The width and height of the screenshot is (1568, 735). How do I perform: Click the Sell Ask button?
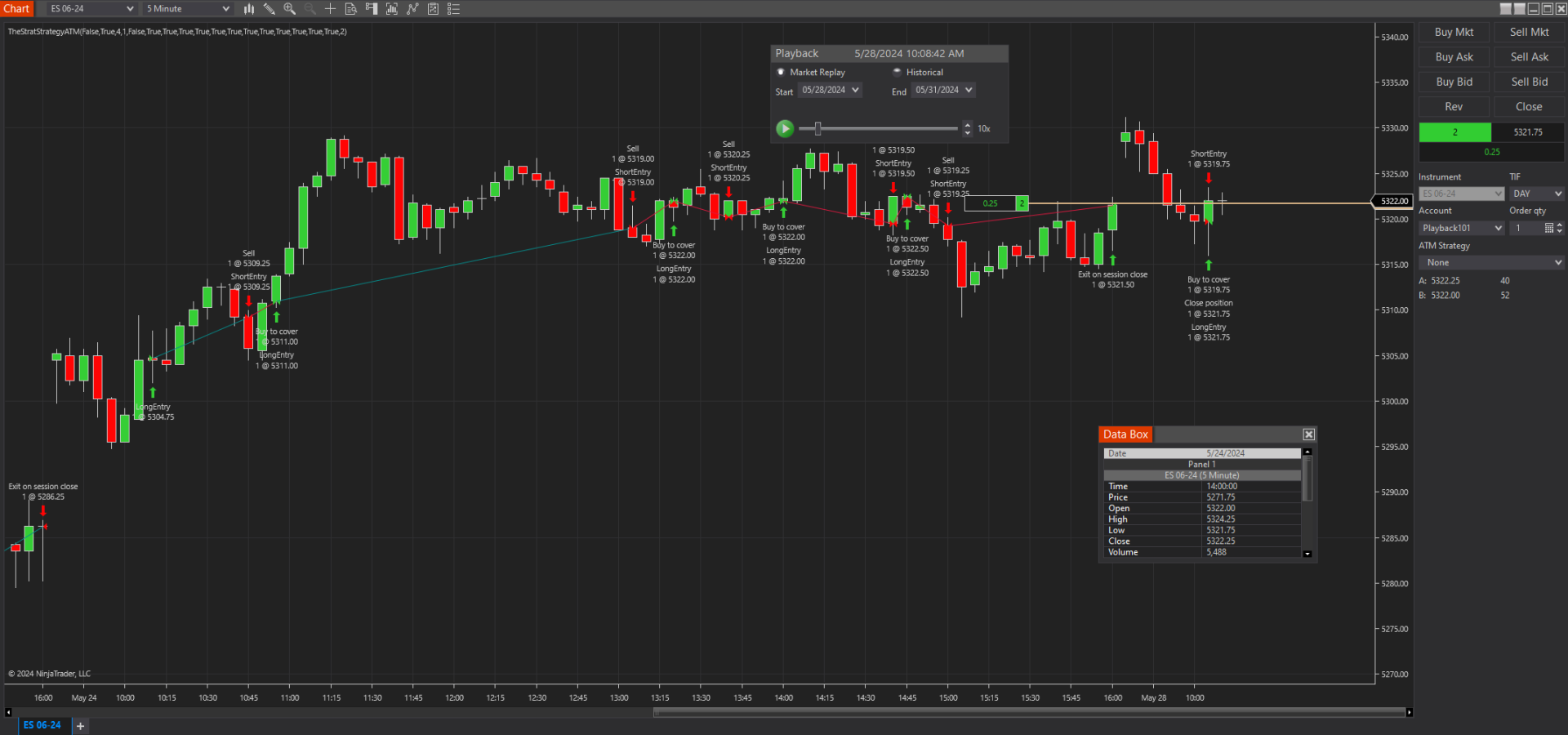[1529, 57]
